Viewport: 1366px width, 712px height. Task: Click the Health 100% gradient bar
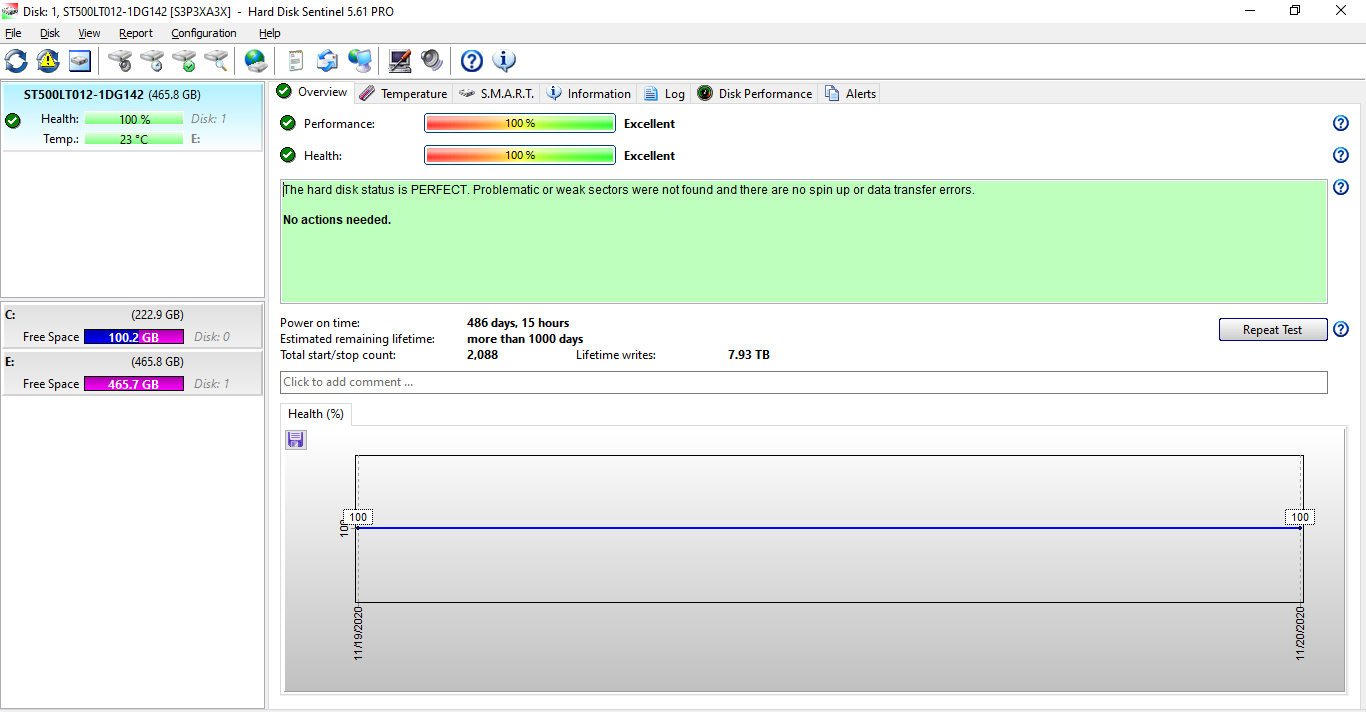(x=519, y=156)
